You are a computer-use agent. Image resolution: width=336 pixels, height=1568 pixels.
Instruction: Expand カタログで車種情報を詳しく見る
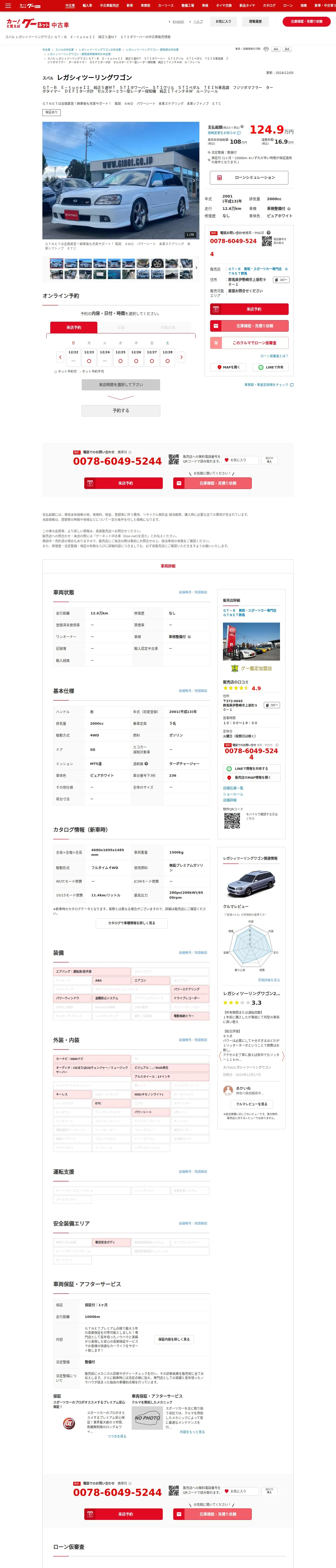click(x=132, y=923)
